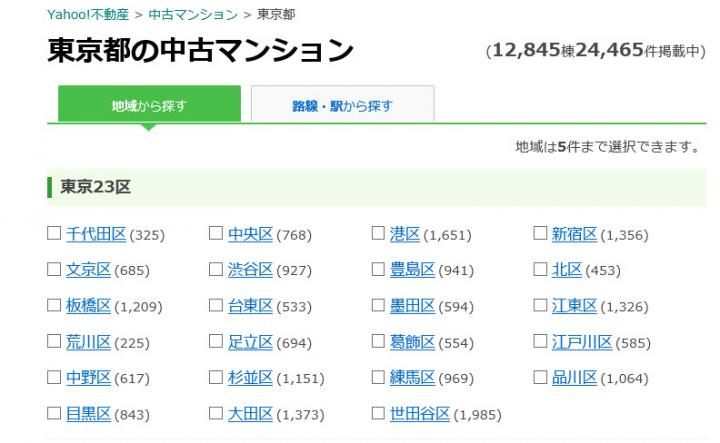The width and height of the screenshot is (720, 443).
Task: Check the 品川区 checkbox
Action: [x=540, y=377]
